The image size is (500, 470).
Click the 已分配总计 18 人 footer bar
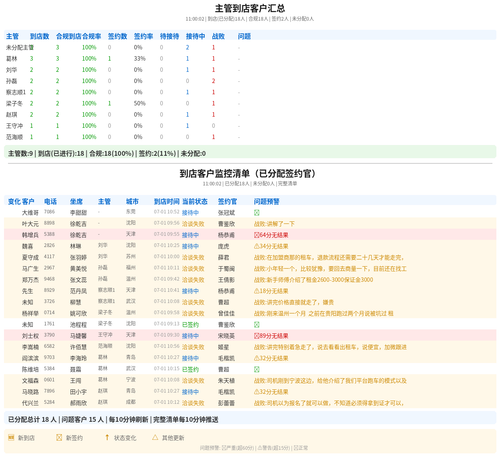coord(250,419)
